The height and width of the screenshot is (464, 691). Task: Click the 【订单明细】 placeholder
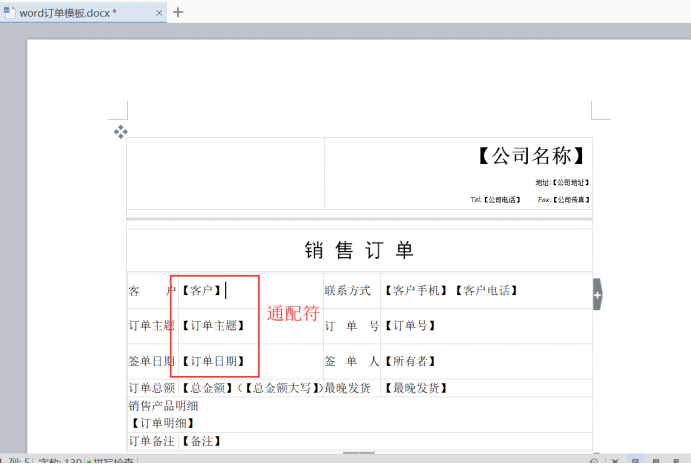[x=163, y=423]
